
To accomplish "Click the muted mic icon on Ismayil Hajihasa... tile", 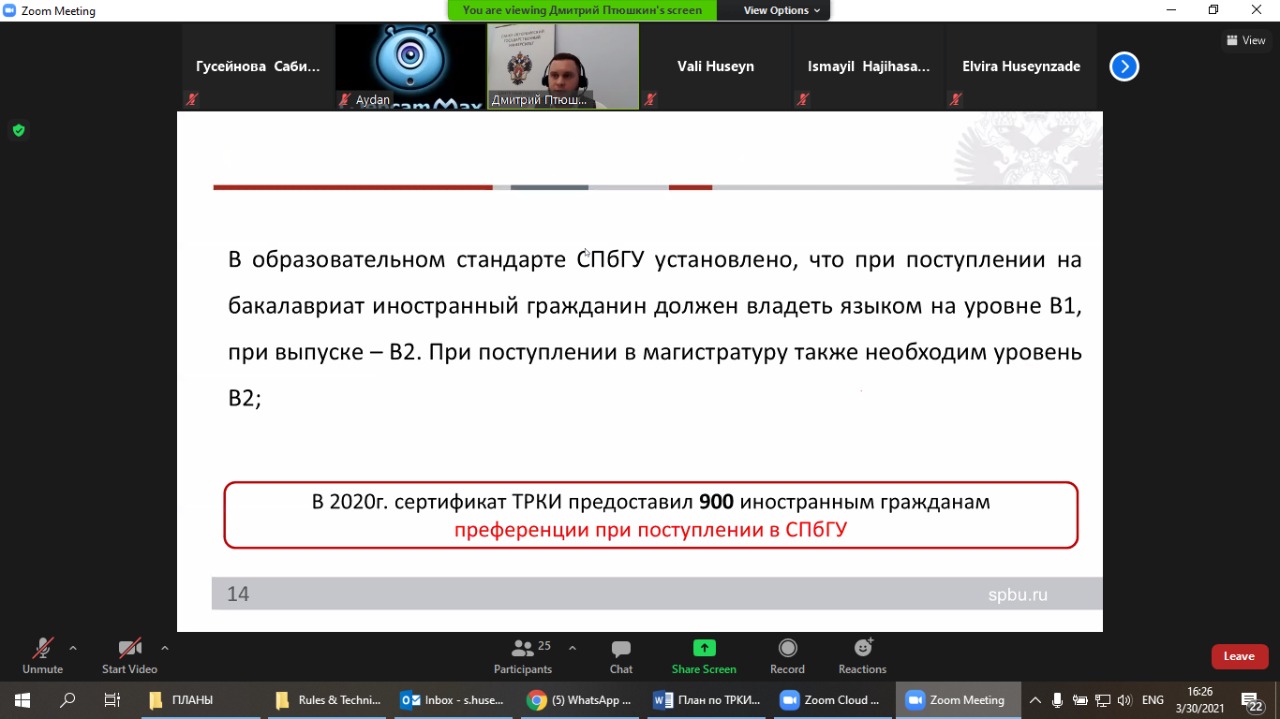I will 802,100.
